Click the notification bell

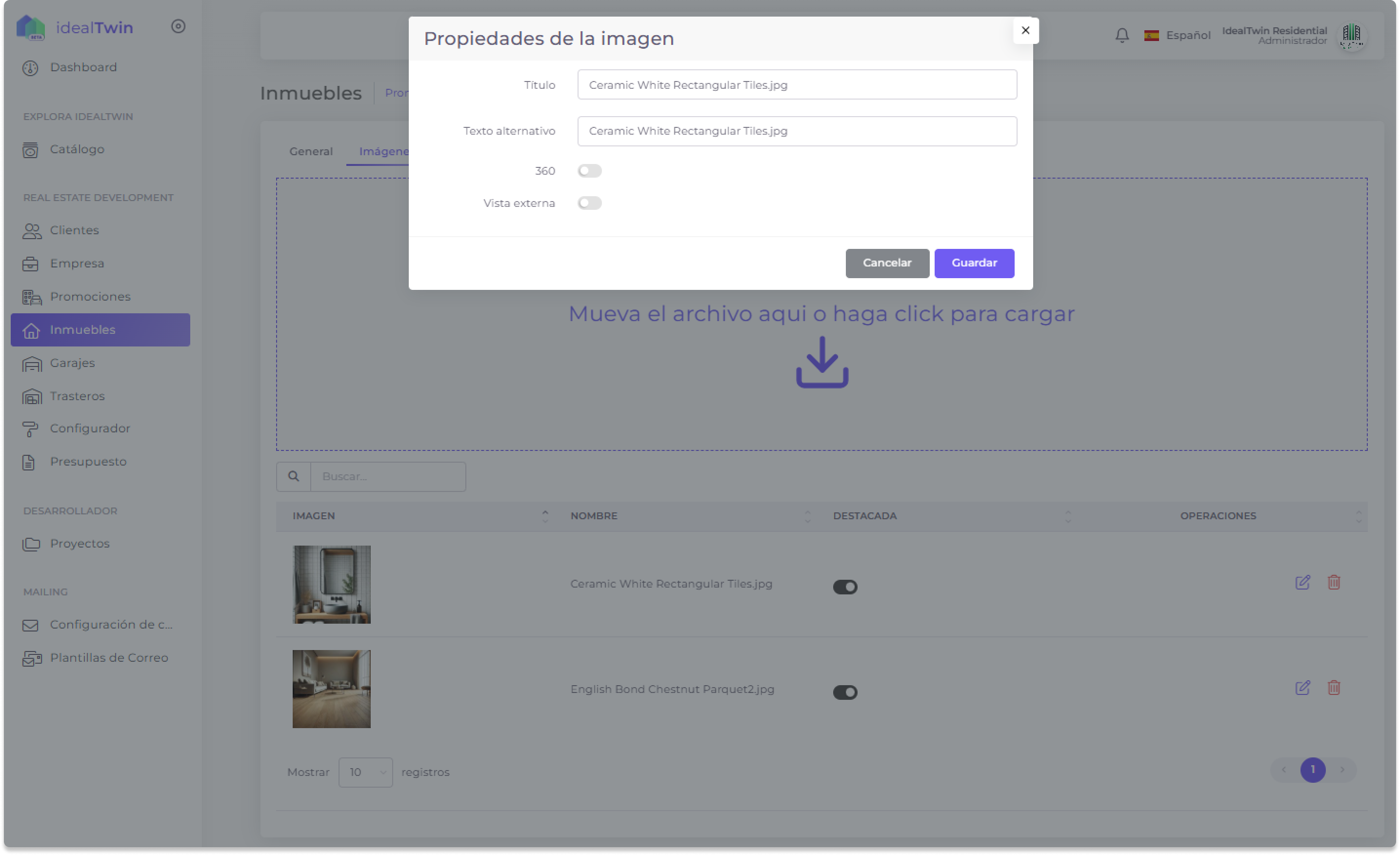click(x=1122, y=35)
